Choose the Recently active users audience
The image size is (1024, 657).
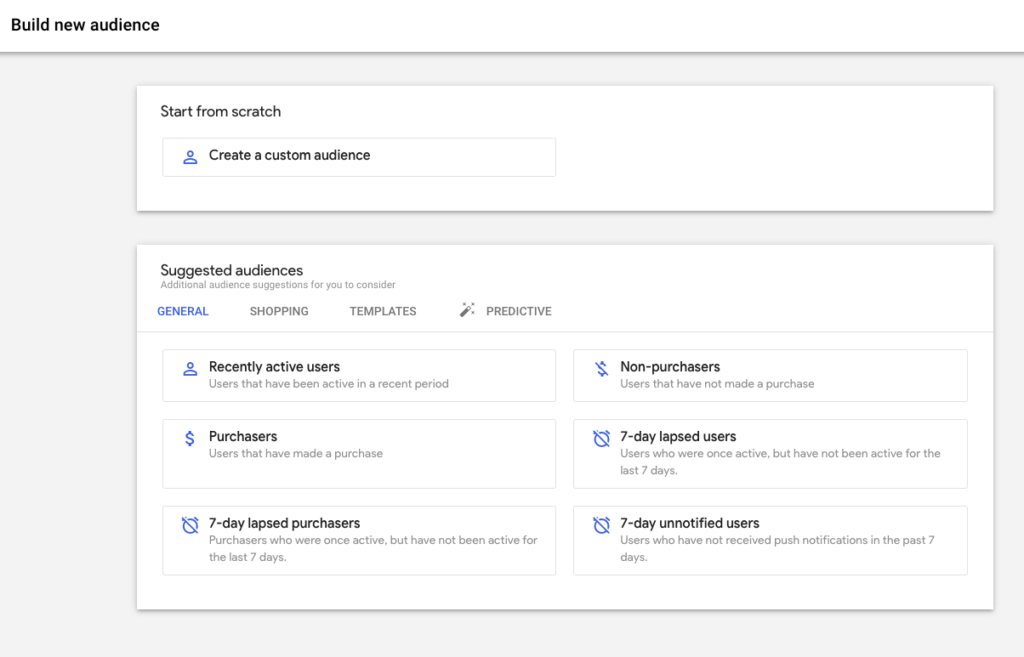point(359,376)
